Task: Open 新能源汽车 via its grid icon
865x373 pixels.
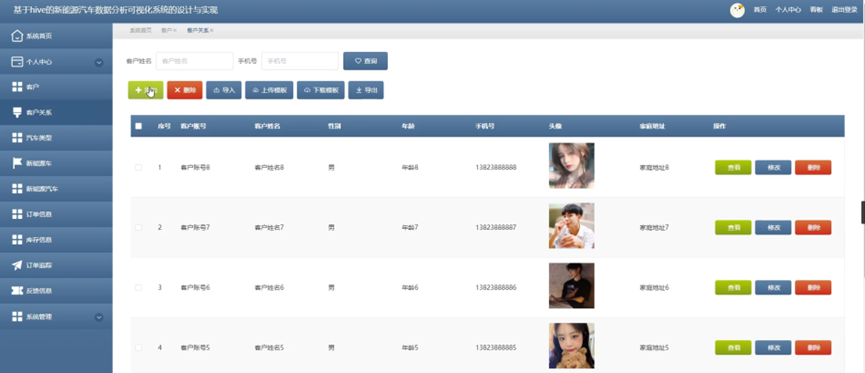Action: click(17, 189)
